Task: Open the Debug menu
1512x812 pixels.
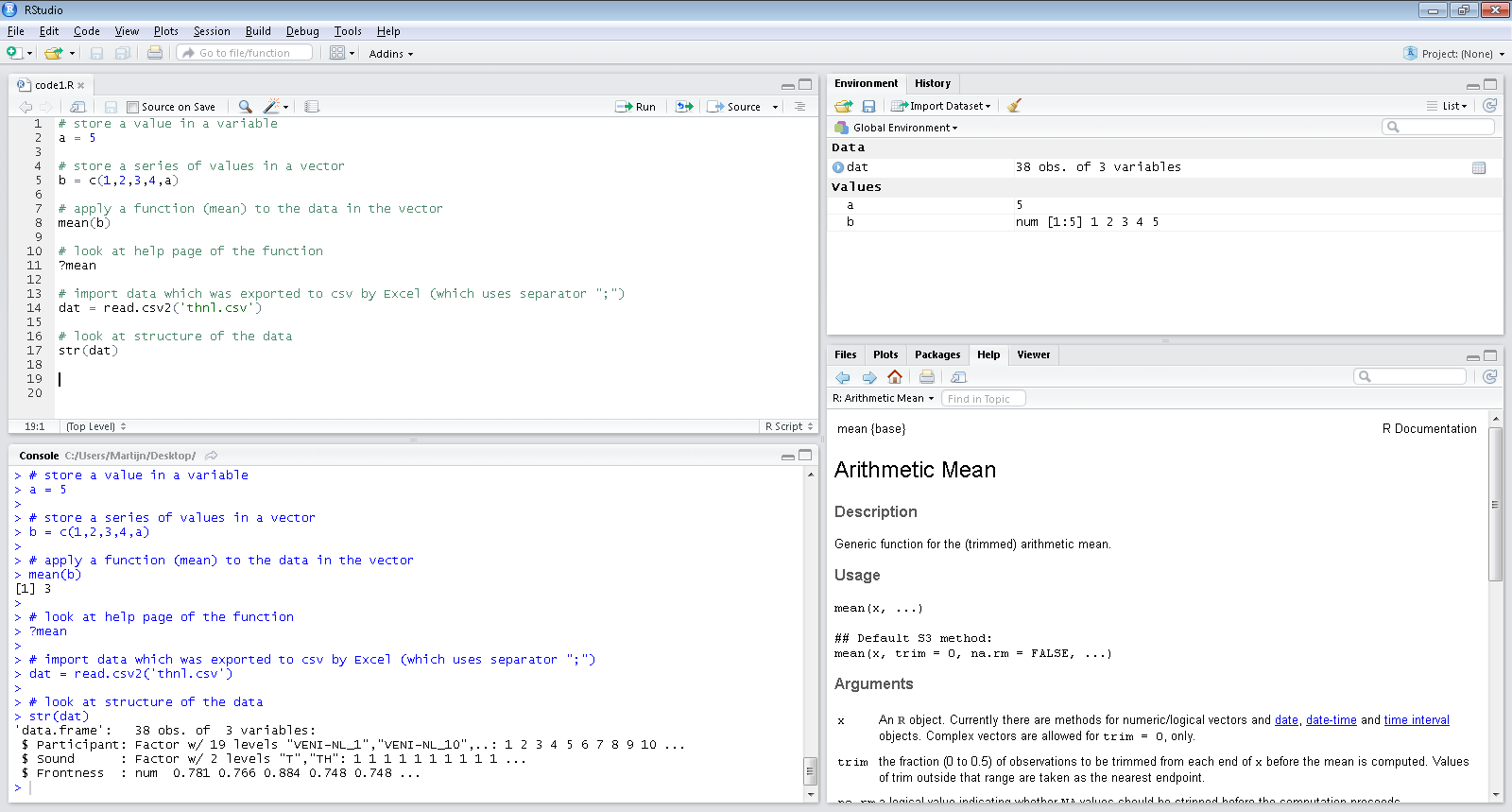Action: pos(302,31)
